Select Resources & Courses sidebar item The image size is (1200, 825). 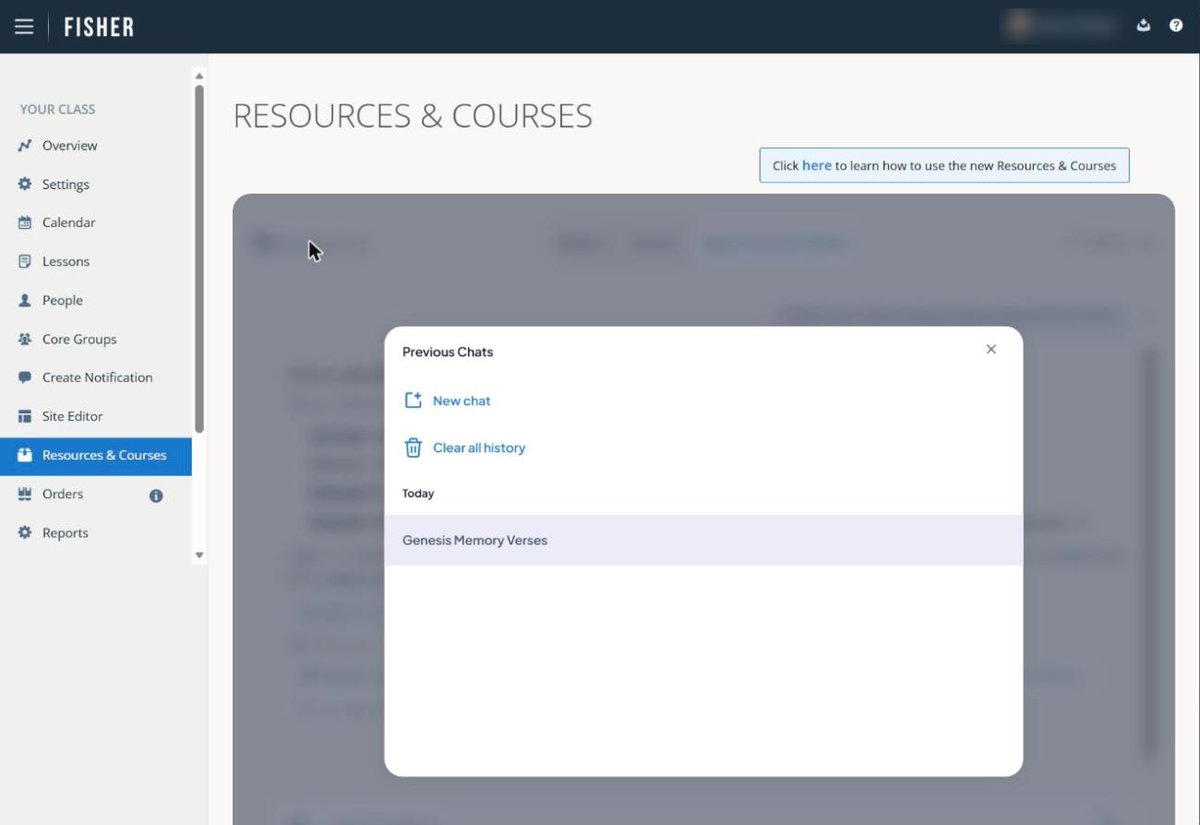pyautogui.click(x=96, y=456)
